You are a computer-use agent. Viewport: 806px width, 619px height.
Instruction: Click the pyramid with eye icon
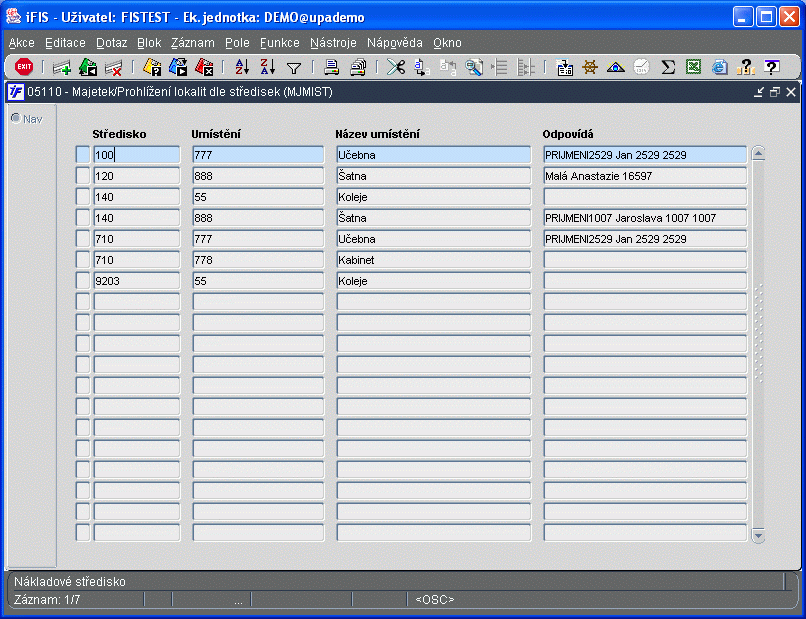coord(616,67)
